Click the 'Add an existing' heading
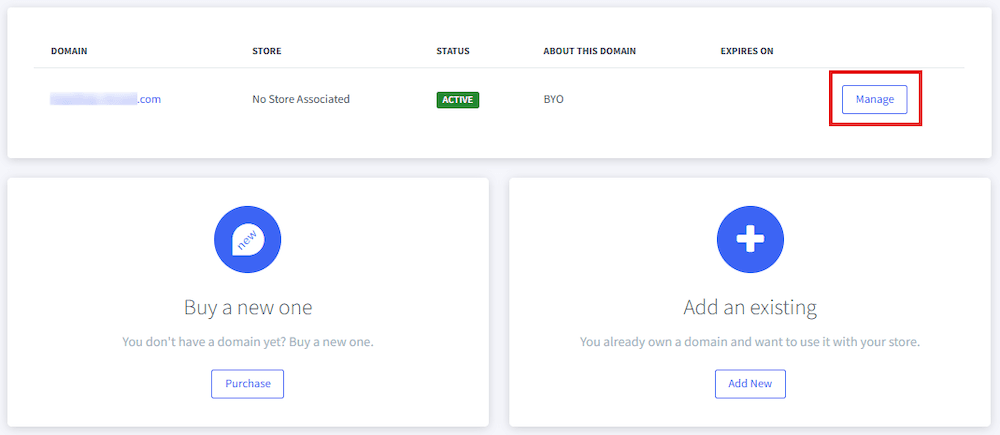 point(750,308)
